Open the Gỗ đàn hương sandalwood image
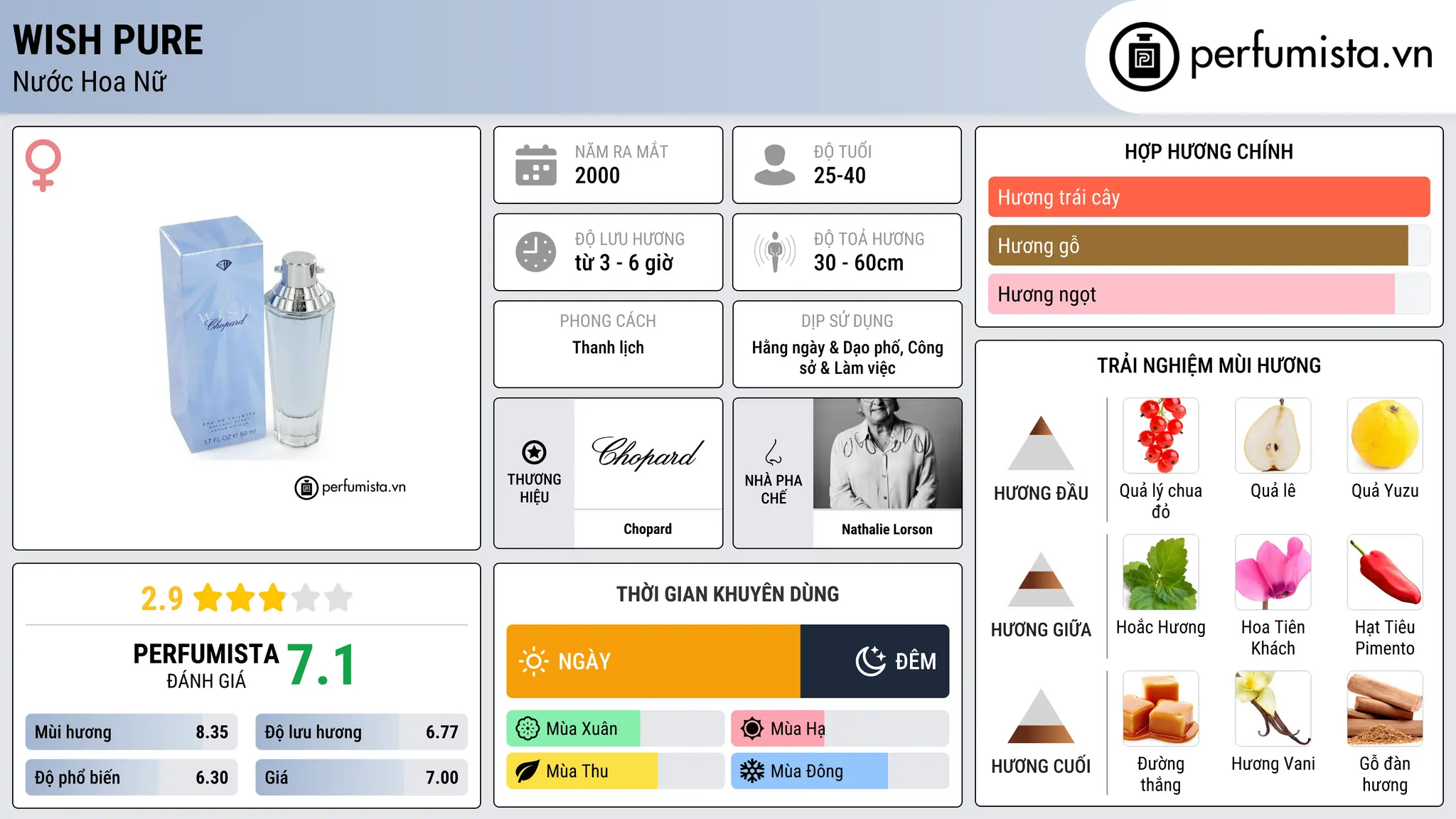 pos(1385,709)
